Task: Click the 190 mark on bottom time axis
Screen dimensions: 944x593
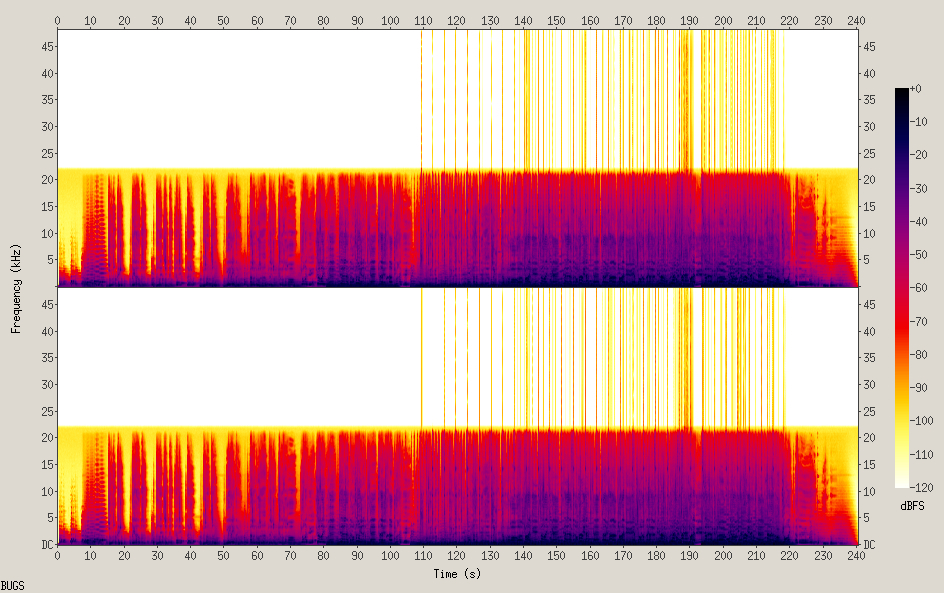Action: tap(689, 555)
